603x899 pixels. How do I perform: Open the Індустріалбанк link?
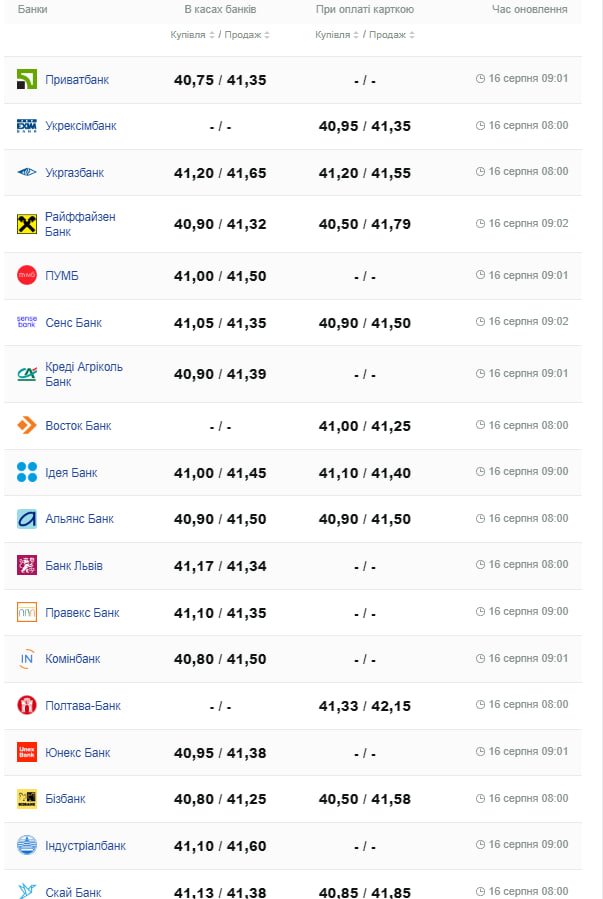(85, 846)
